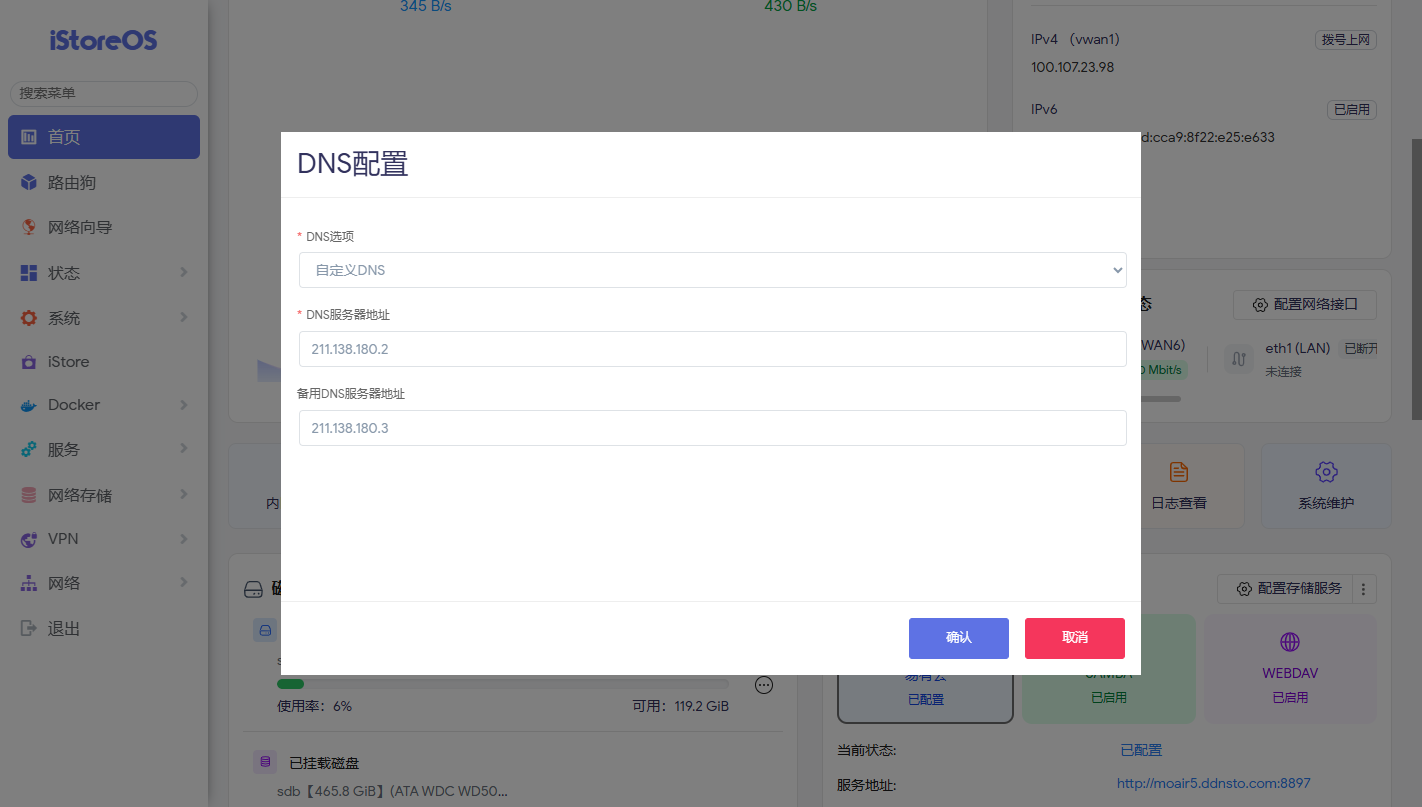This screenshot has height=807, width=1422.
Task: Expand the 服务 sidebar chevron
Action: point(184,449)
